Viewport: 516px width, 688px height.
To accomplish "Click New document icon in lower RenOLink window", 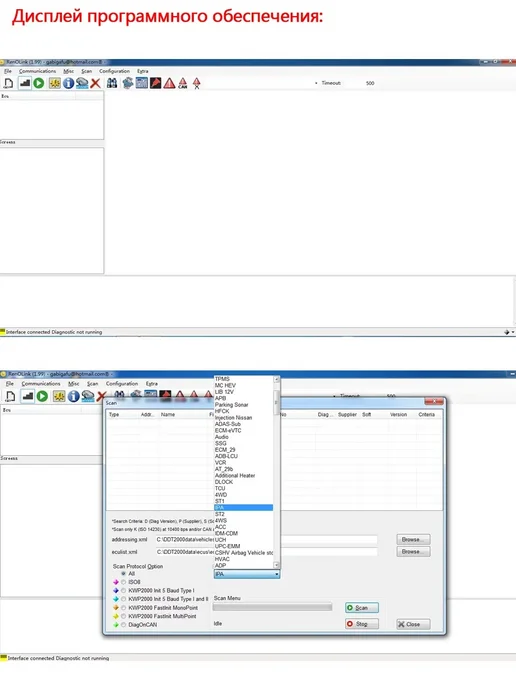I will [x=11, y=396].
